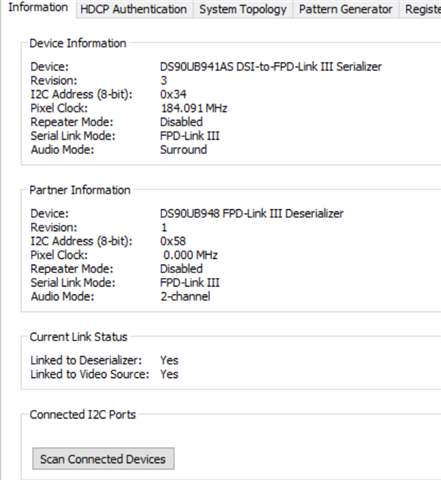The width and height of the screenshot is (441, 480).
Task: Open the HDCP Authentication tab
Action: click(134, 9)
